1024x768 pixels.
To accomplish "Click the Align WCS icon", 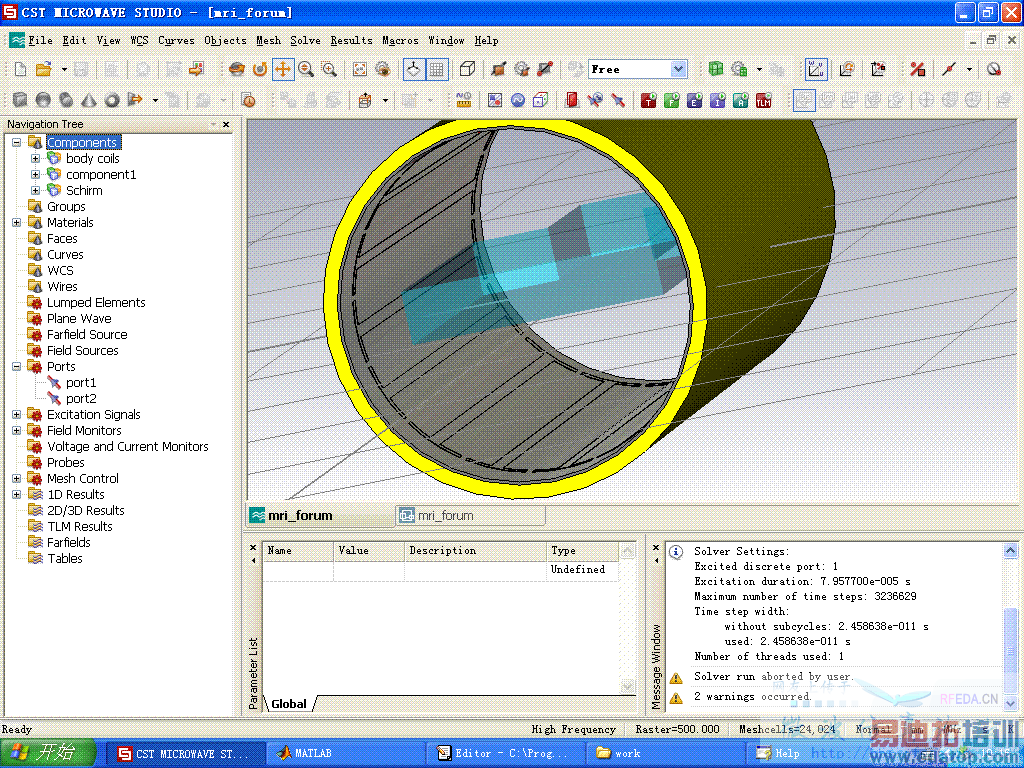I will point(878,69).
